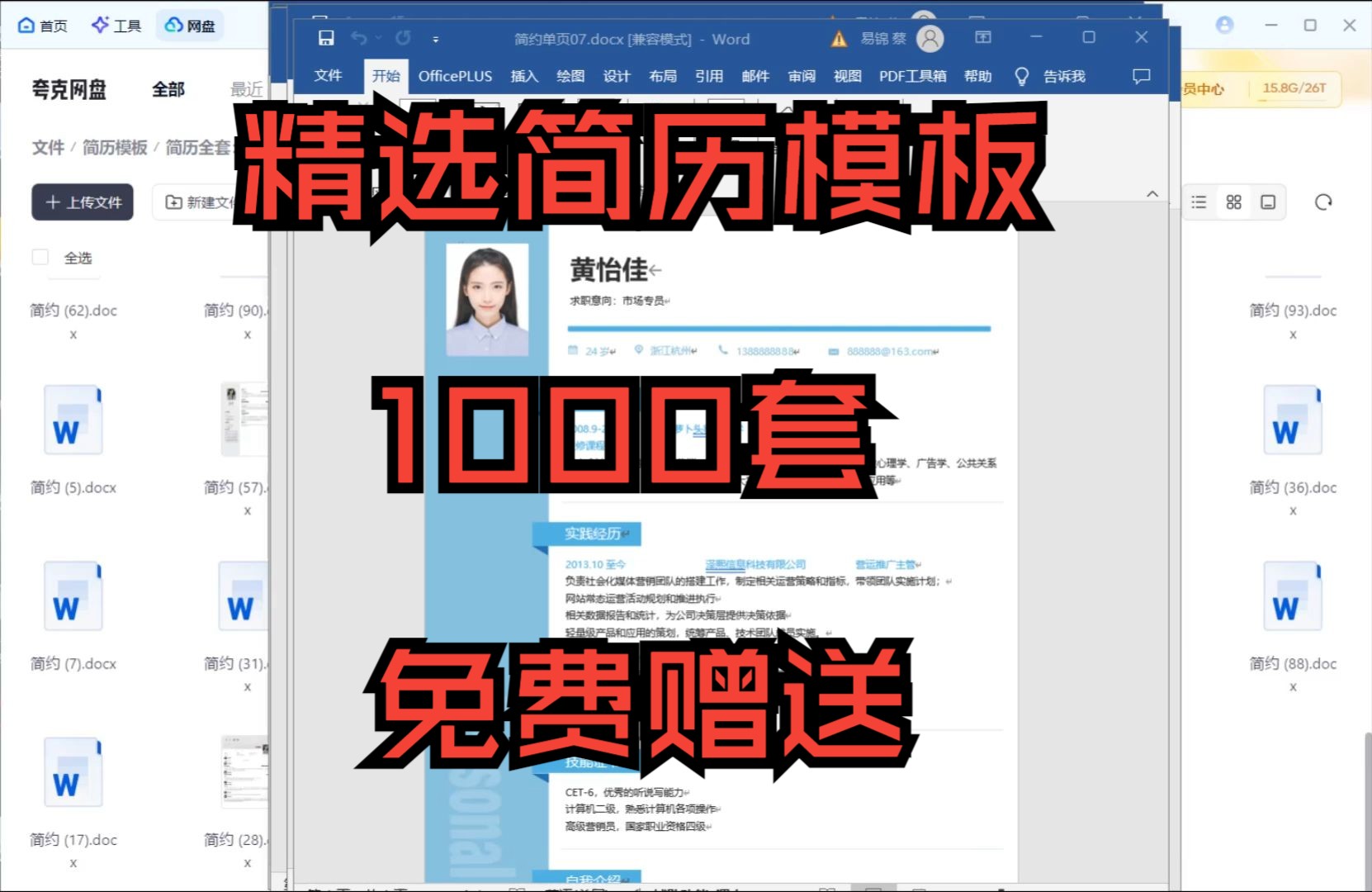Image resolution: width=1372 pixels, height=892 pixels.
Task: Switch to the 插入 ribbon tab
Action: pyautogui.click(x=524, y=76)
